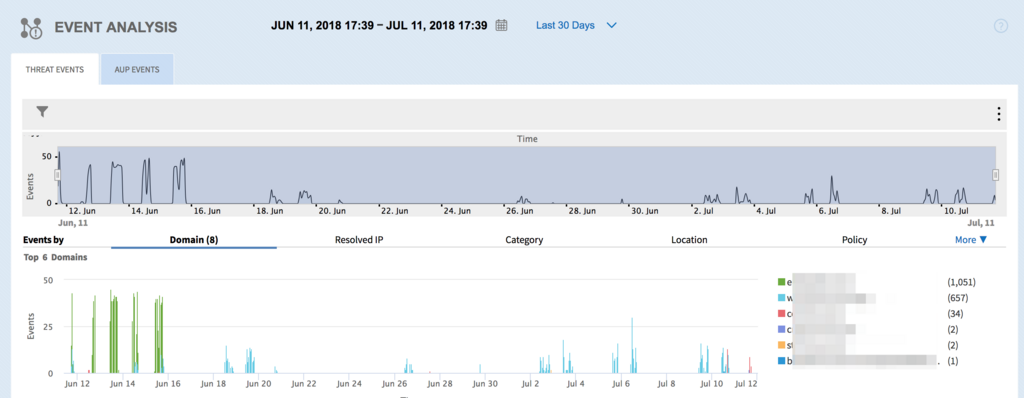Open the filter funnel icon
Screen dimensions: 1024x398
[42, 112]
